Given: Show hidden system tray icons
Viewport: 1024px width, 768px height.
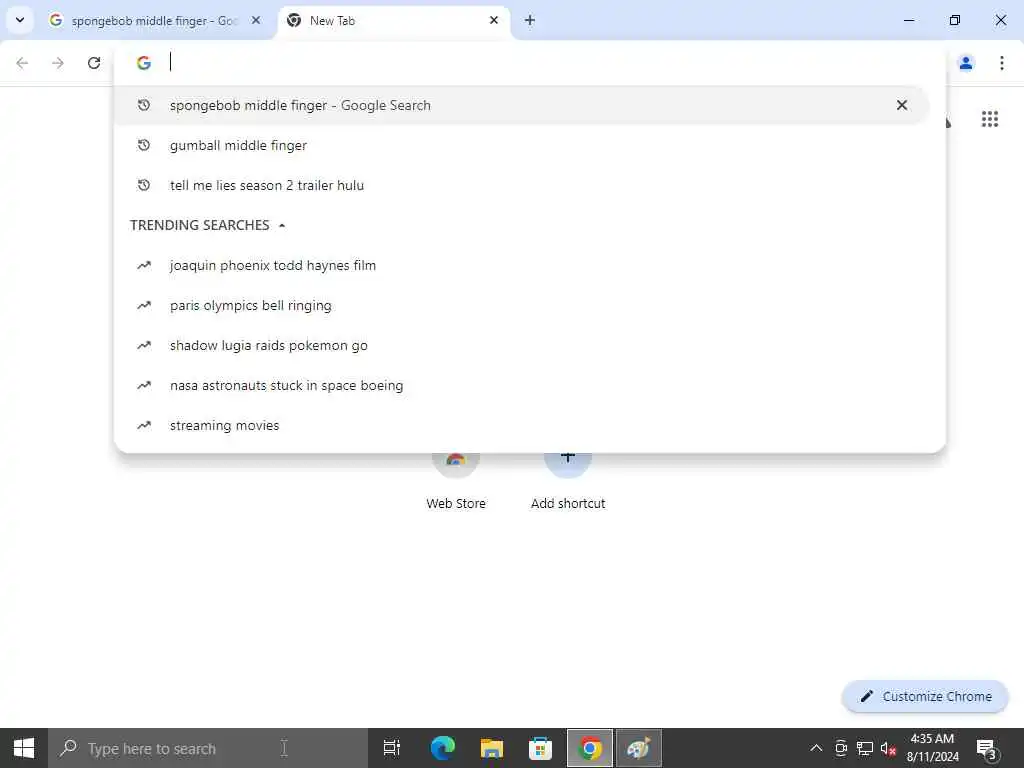Looking at the screenshot, I should [816, 748].
